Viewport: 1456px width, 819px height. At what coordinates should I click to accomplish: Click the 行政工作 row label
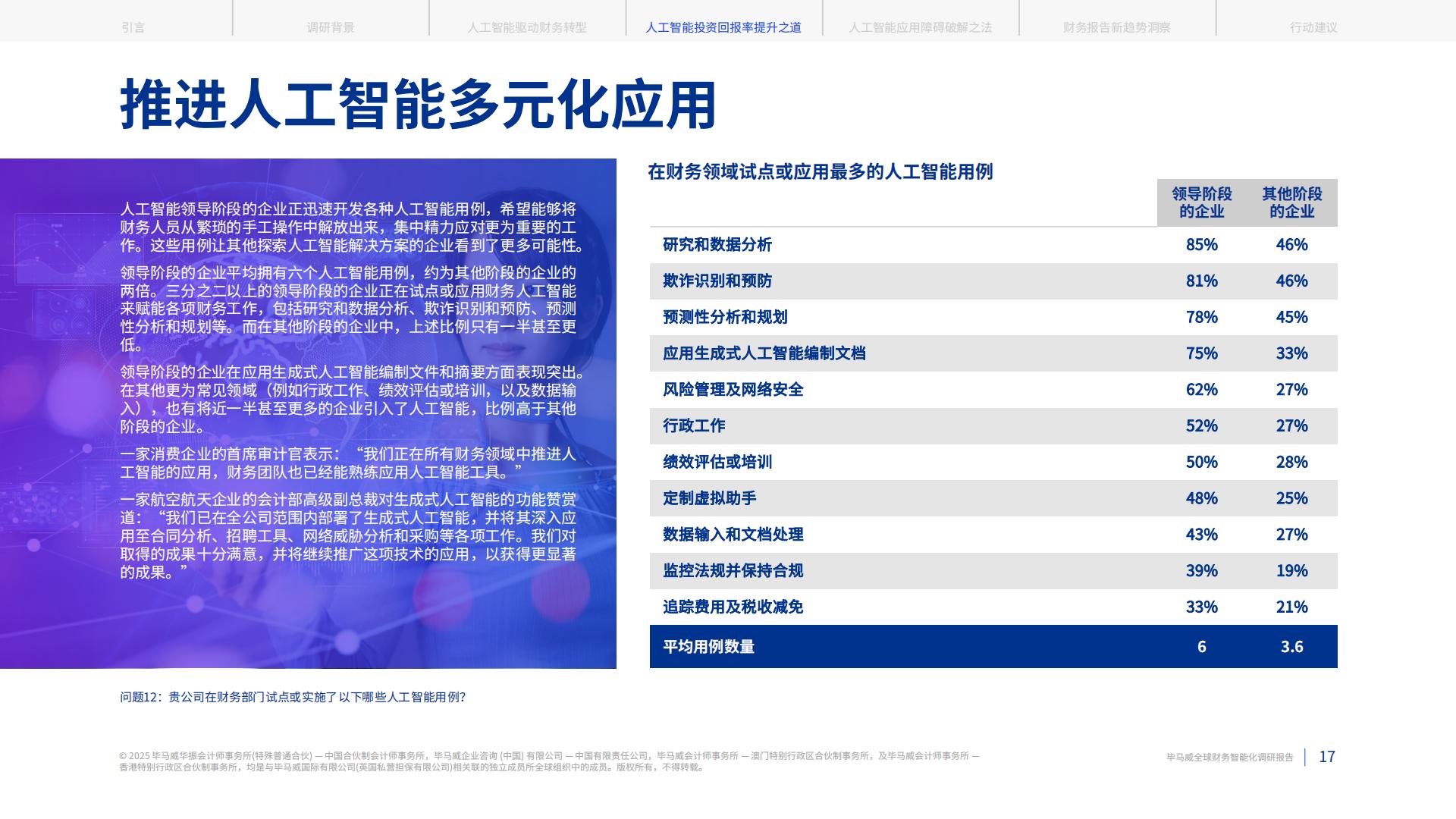(x=694, y=426)
